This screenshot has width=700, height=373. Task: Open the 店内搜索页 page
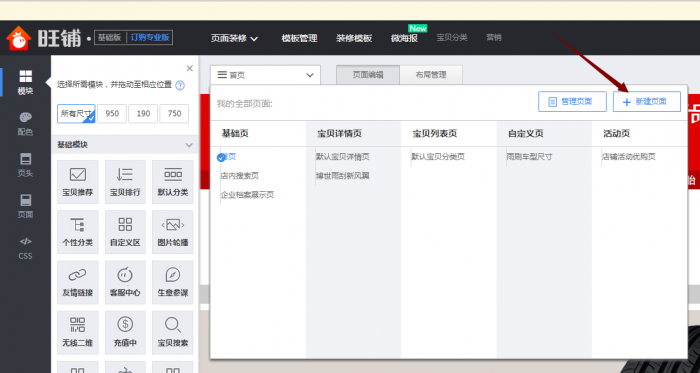click(x=239, y=176)
